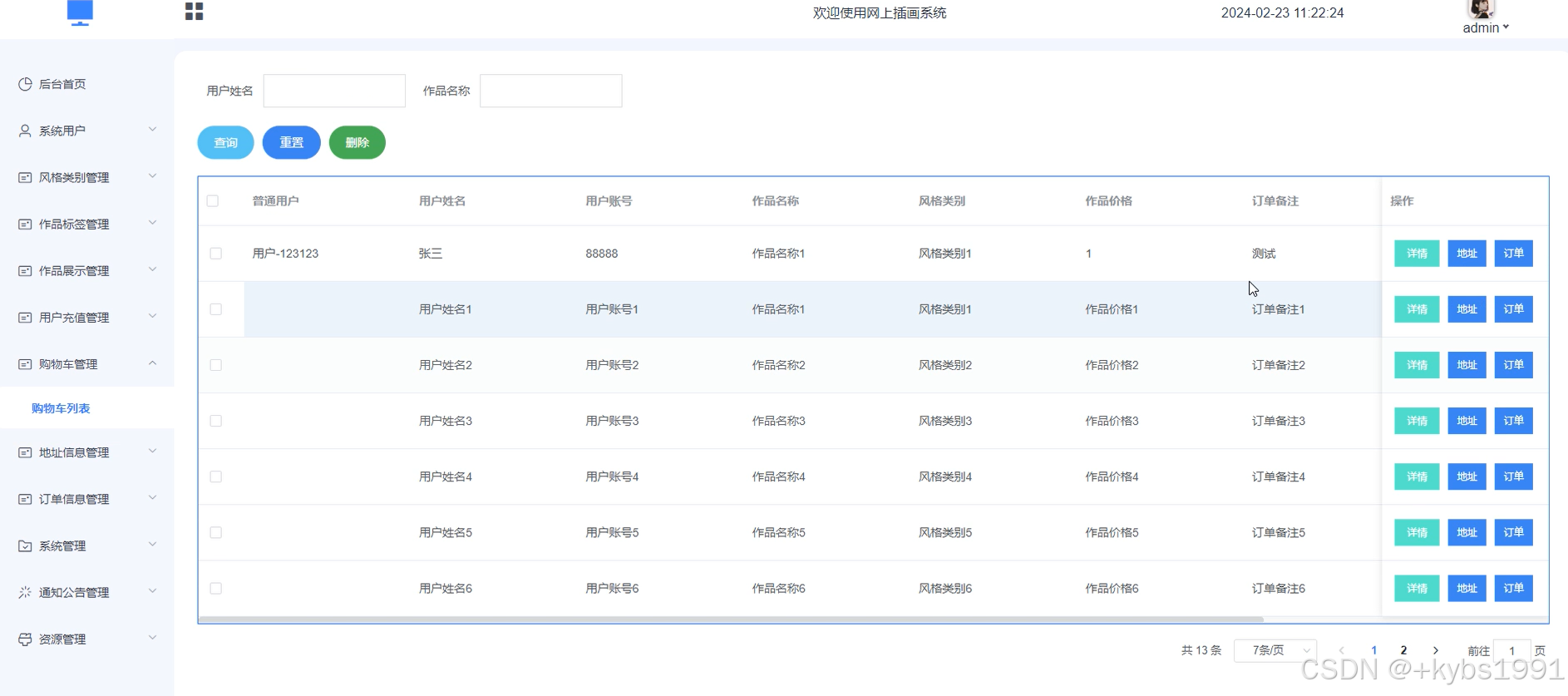This screenshot has height=696, width=1568.
Task: Click the 后台首页 pie chart icon
Action: pos(25,84)
